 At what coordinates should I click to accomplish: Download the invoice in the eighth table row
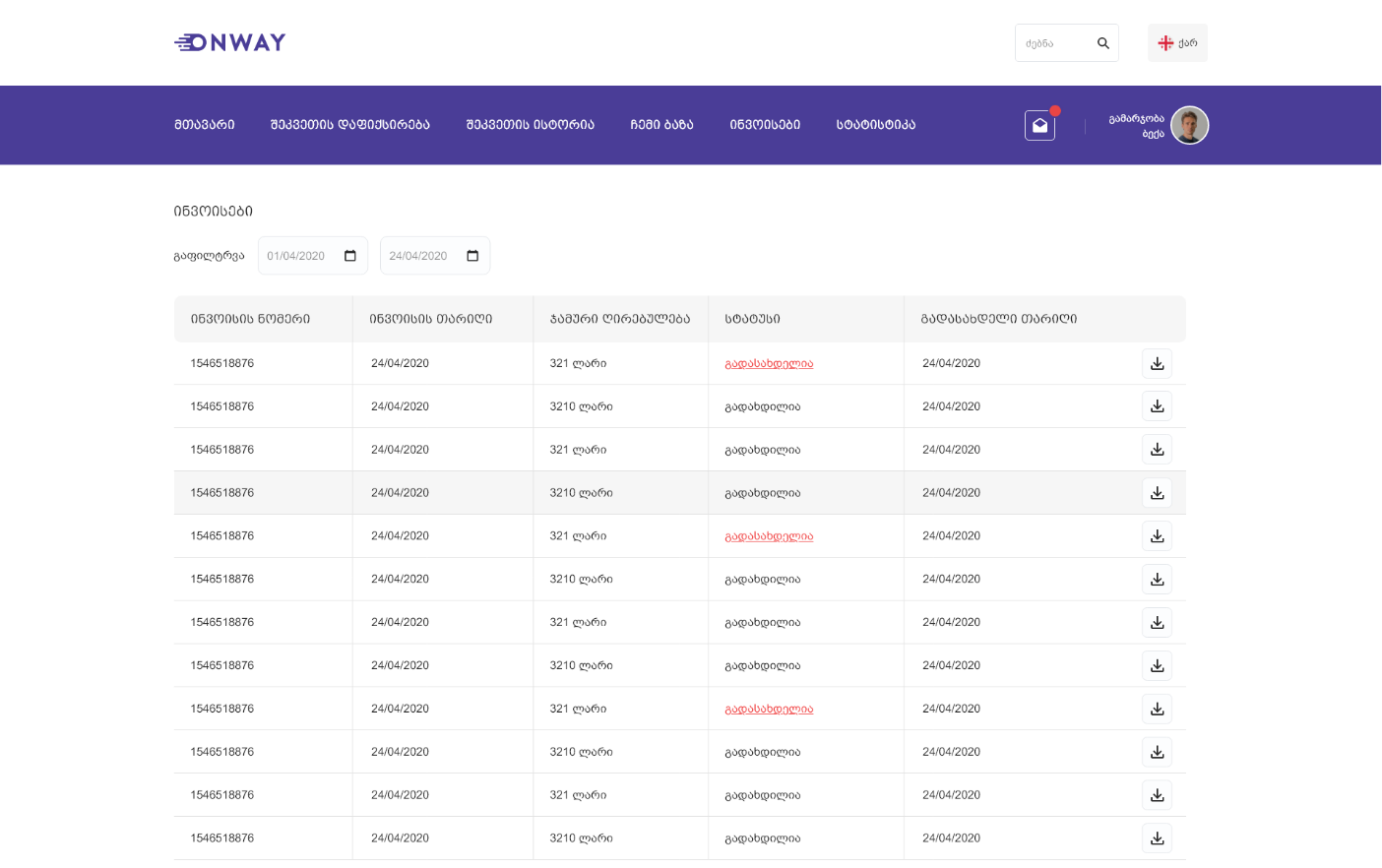point(1157,666)
